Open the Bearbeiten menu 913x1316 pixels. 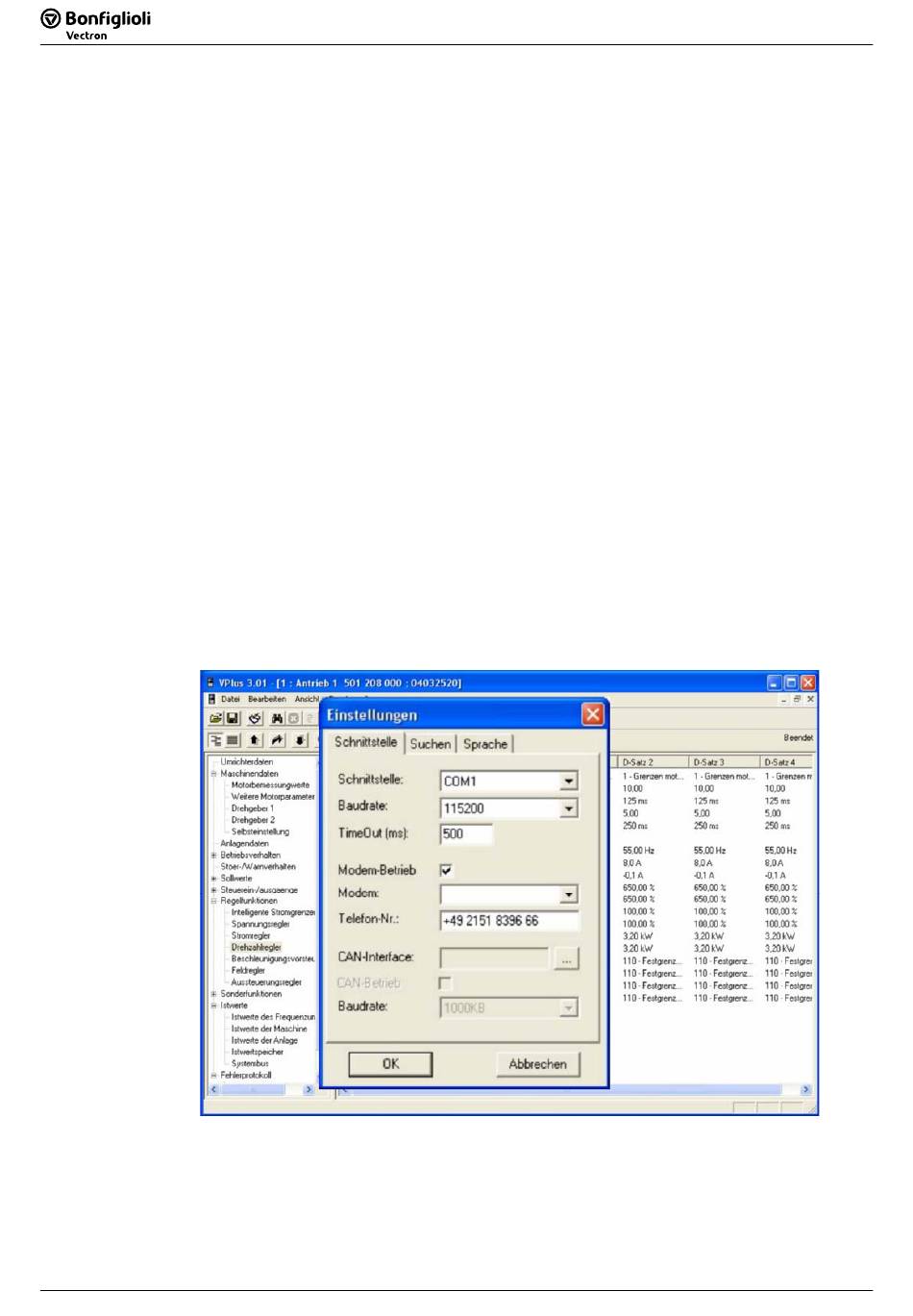[x=267, y=699]
